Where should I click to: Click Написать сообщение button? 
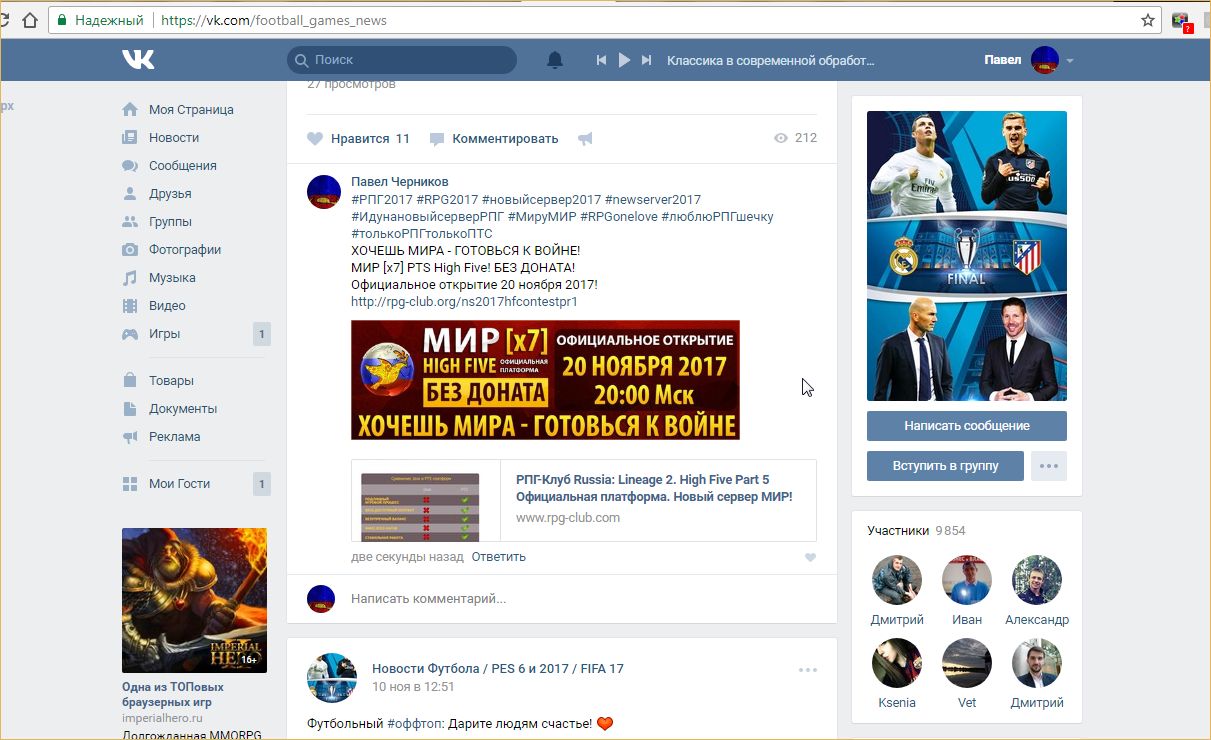(x=967, y=426)
